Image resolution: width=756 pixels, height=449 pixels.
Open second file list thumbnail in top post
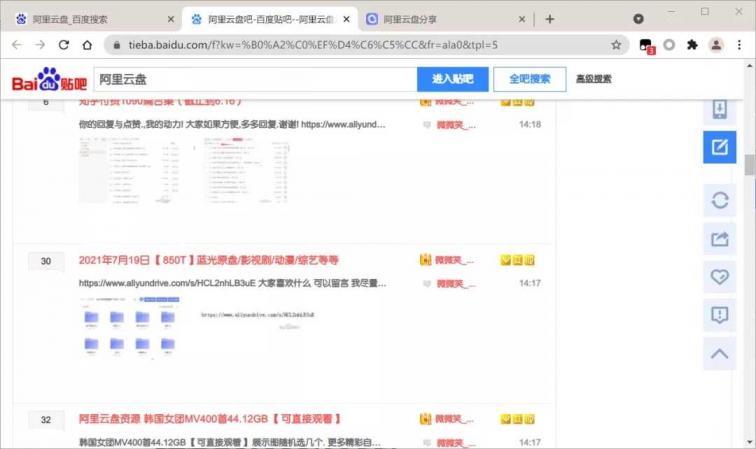coord(245,170)
